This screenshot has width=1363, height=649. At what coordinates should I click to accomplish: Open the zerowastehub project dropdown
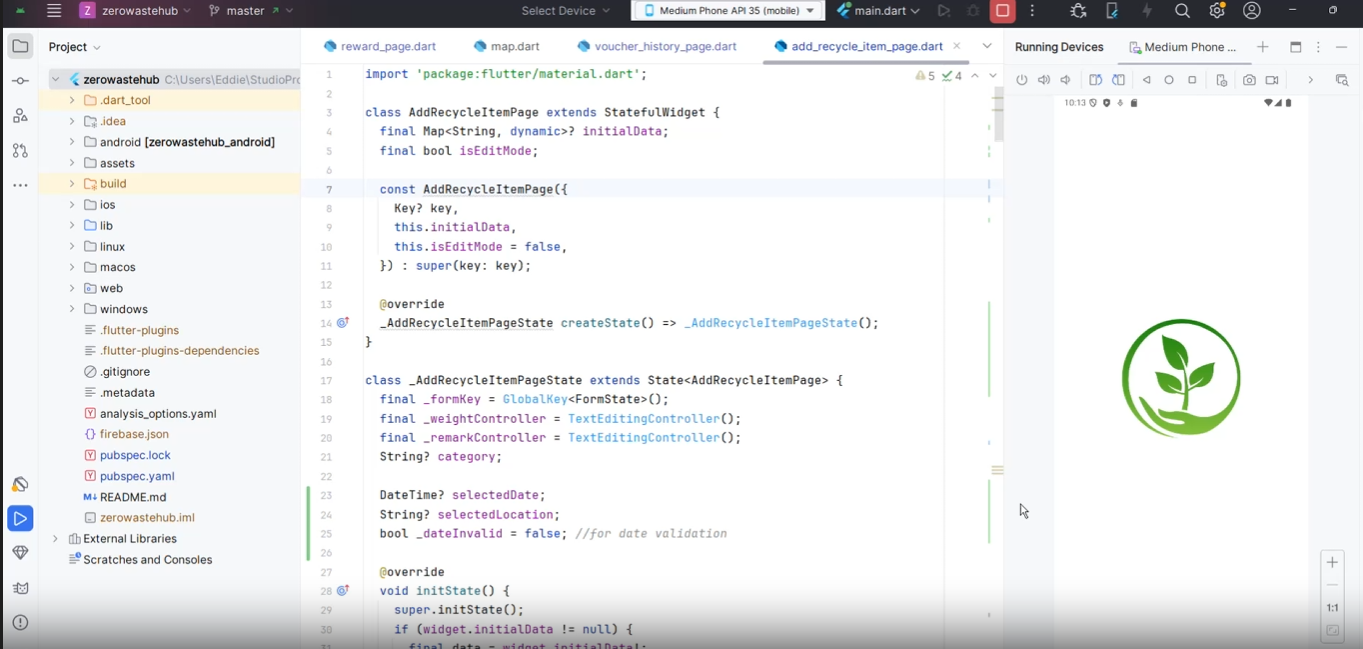pyautogui.click(x=138, y=11)
